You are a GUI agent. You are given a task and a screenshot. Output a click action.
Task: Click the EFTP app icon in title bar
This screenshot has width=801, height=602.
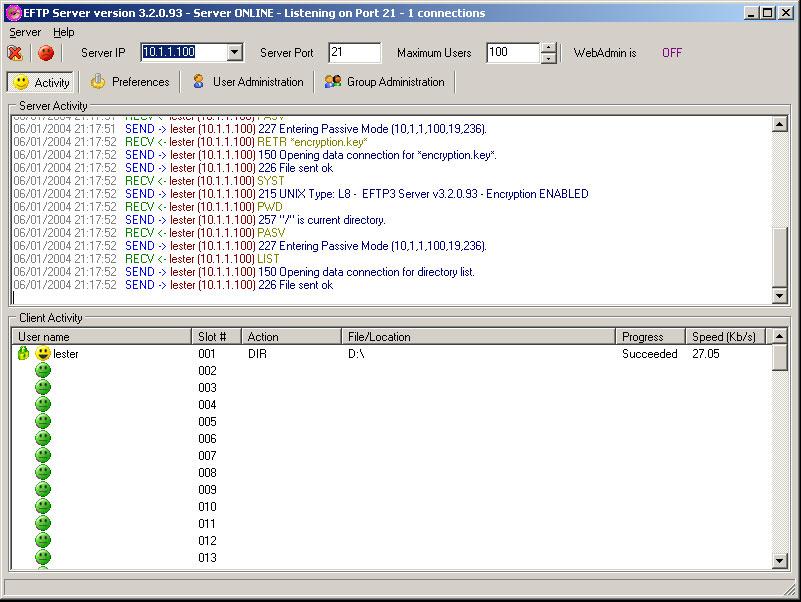point(14,12)
